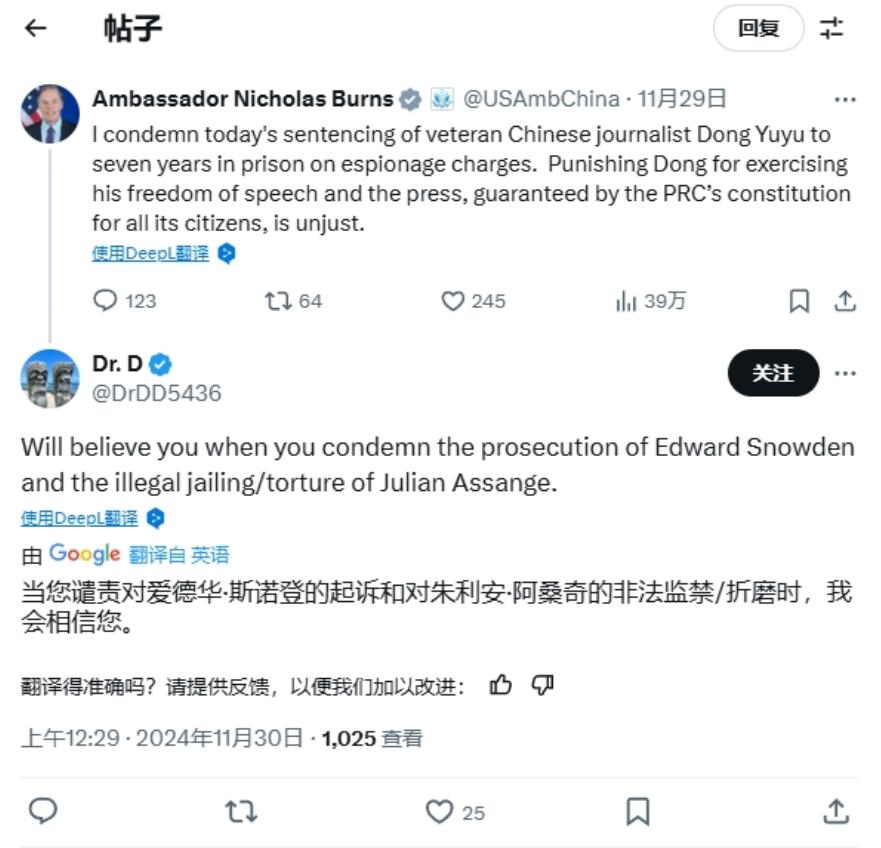This screenshot has width=881, height=848.
Task: Like the post with 245 likes
Action: (473, 301)
